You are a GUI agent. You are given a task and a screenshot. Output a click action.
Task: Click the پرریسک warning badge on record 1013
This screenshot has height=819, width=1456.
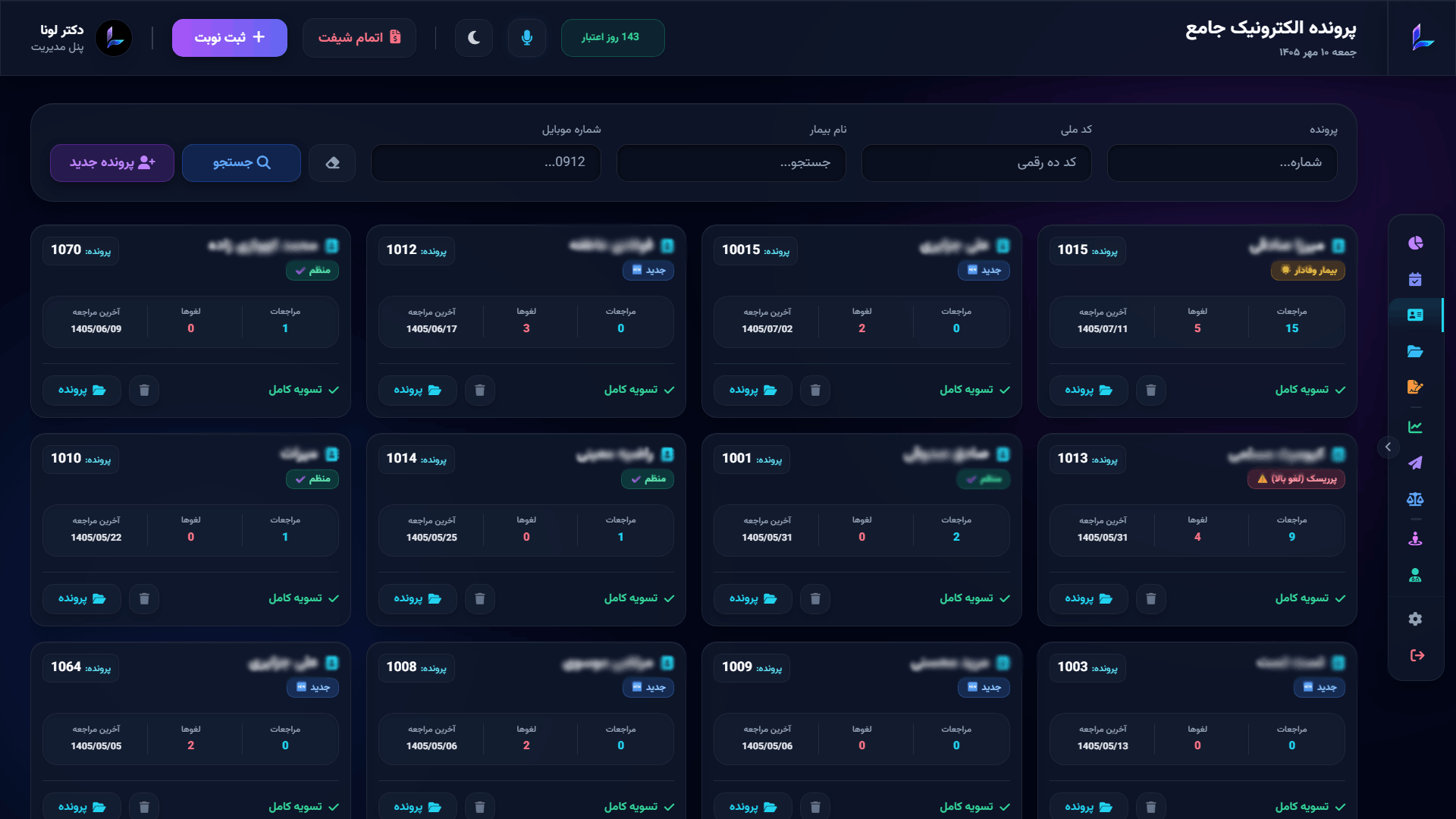tap(1297, 479)
